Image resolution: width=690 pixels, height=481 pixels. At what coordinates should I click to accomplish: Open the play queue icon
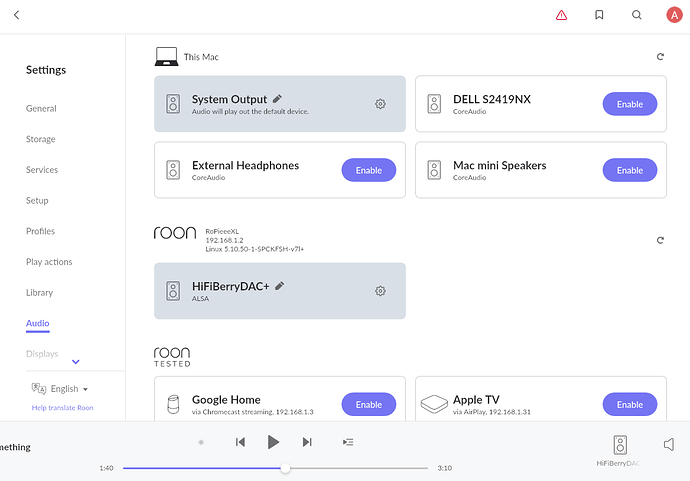pyautogui.click(x=348, y=442)
